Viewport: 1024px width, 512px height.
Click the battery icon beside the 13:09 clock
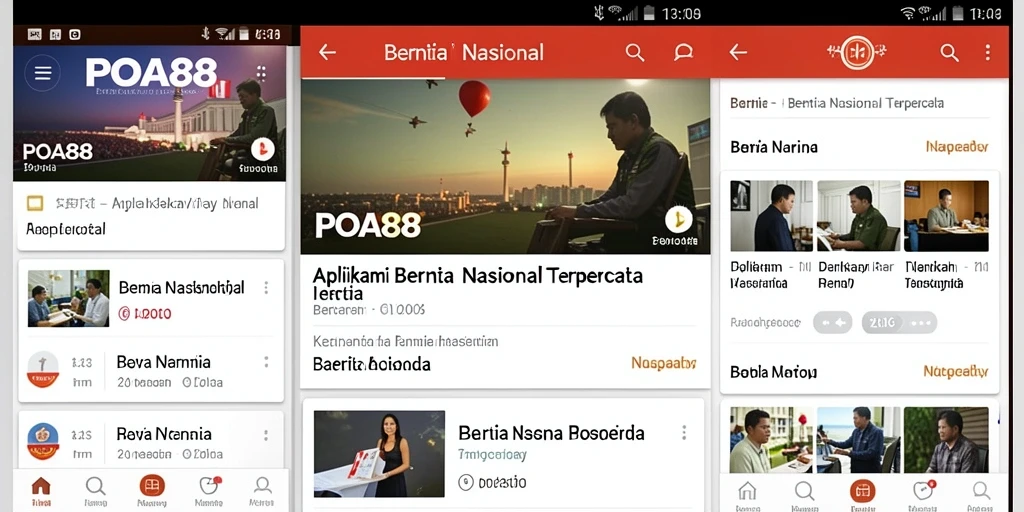[649, 12]
